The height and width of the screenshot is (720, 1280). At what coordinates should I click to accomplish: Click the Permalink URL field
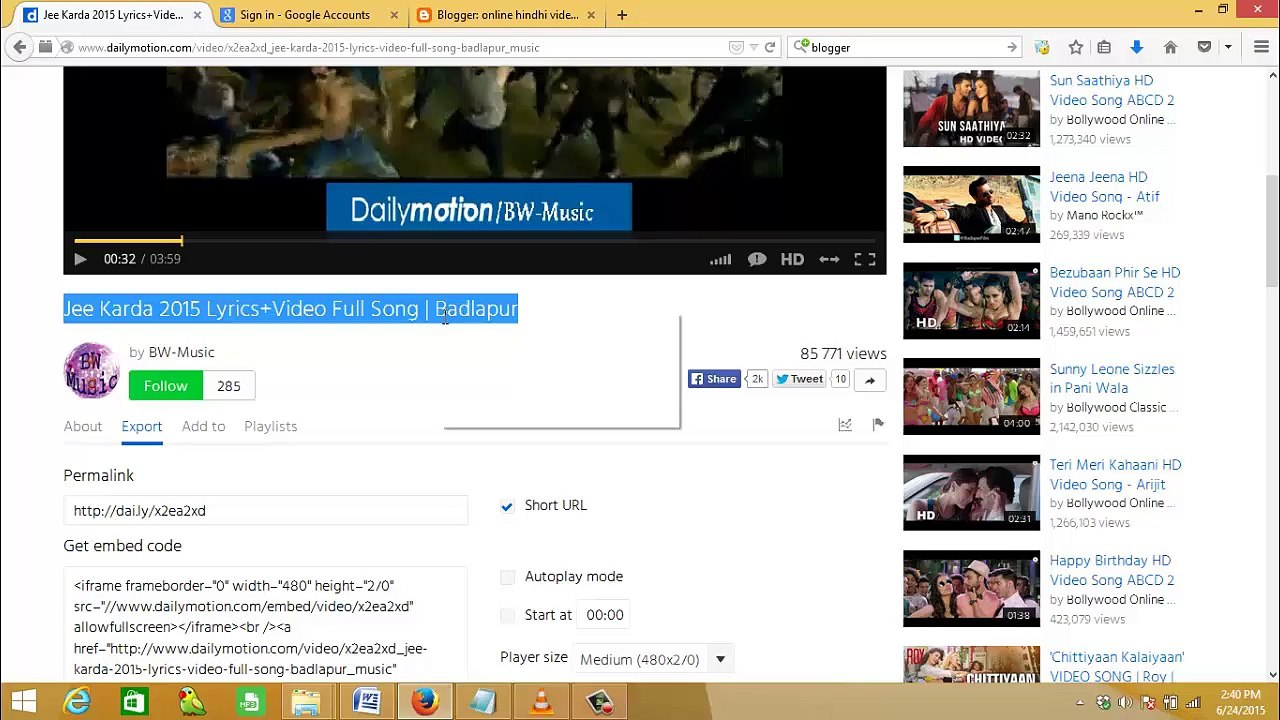pos(265,510)
